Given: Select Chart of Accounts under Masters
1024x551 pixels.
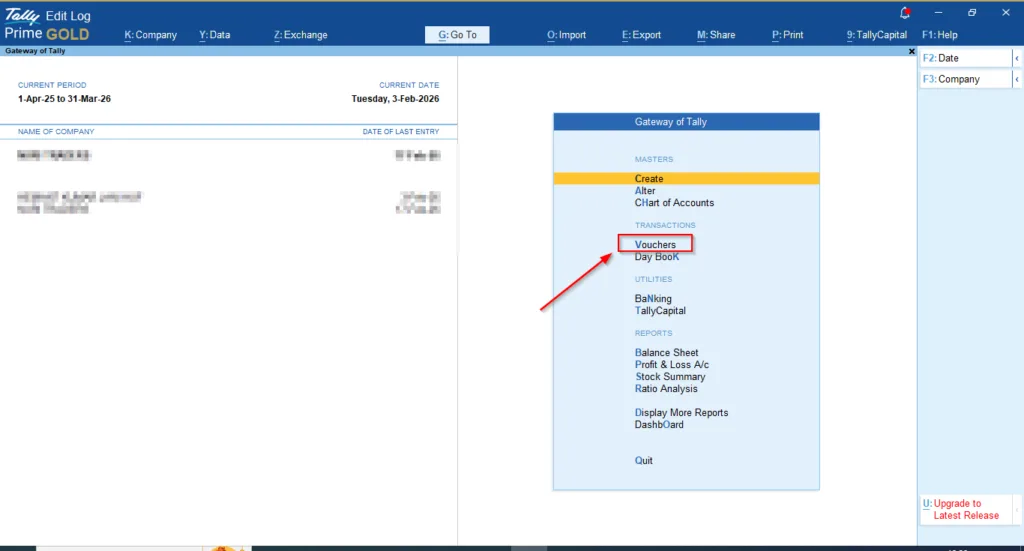Looking at the screenshot, I should tap(674, 203).
